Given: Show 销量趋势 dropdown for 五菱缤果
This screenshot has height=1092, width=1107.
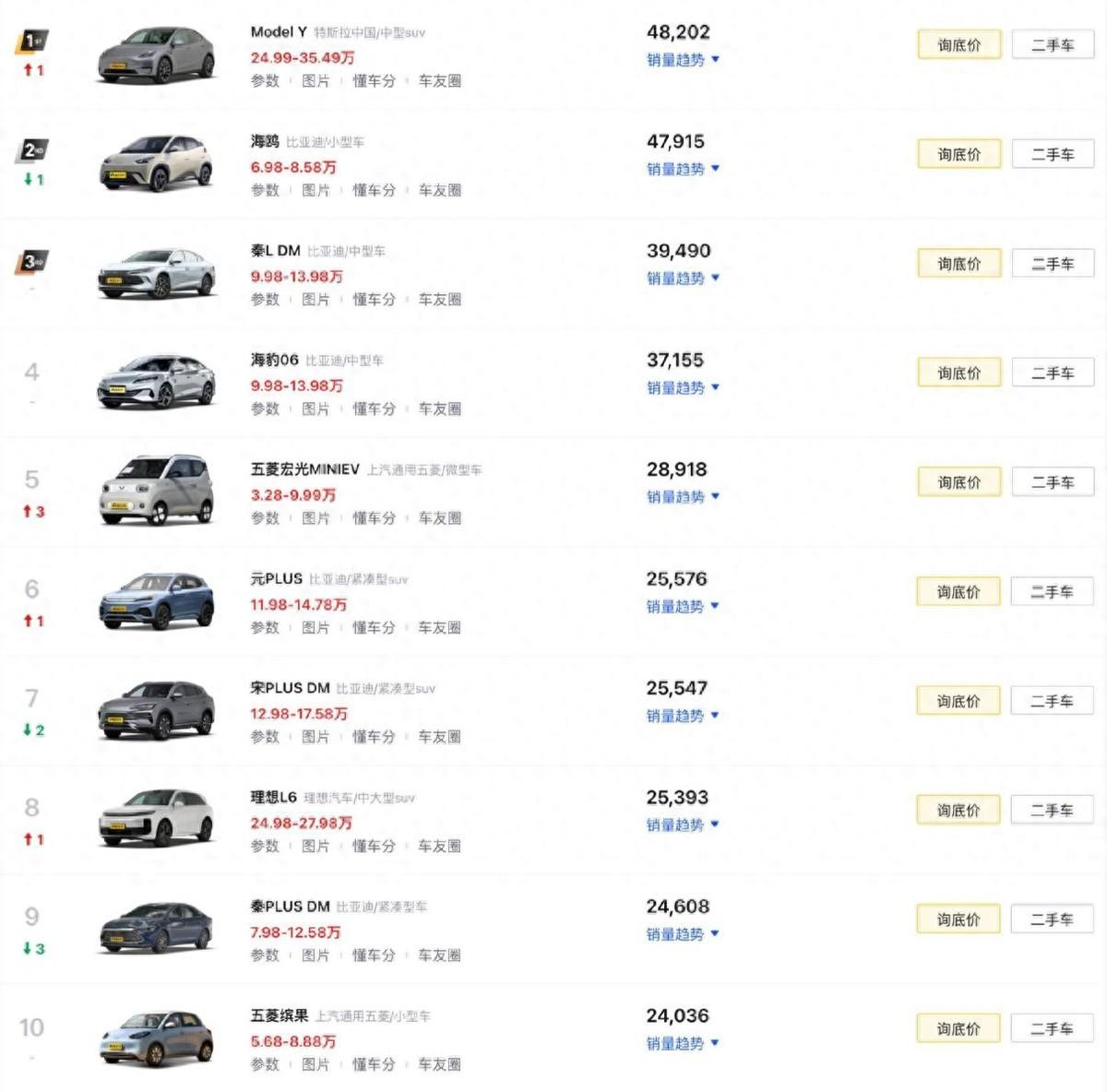Looking at the screenshot, I should (x=683, y=1043).
